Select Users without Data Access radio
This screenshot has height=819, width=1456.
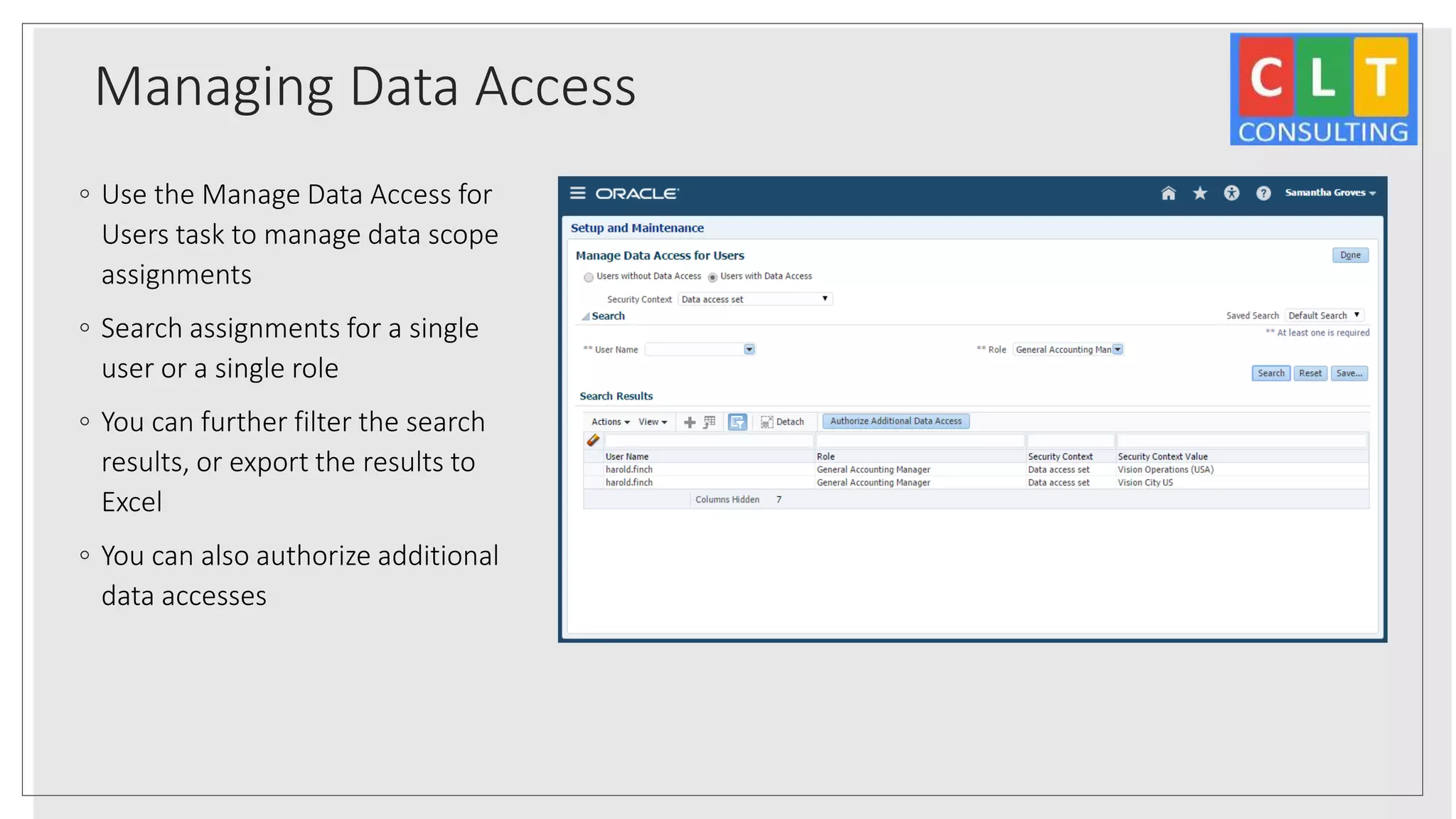coord(589,277)
